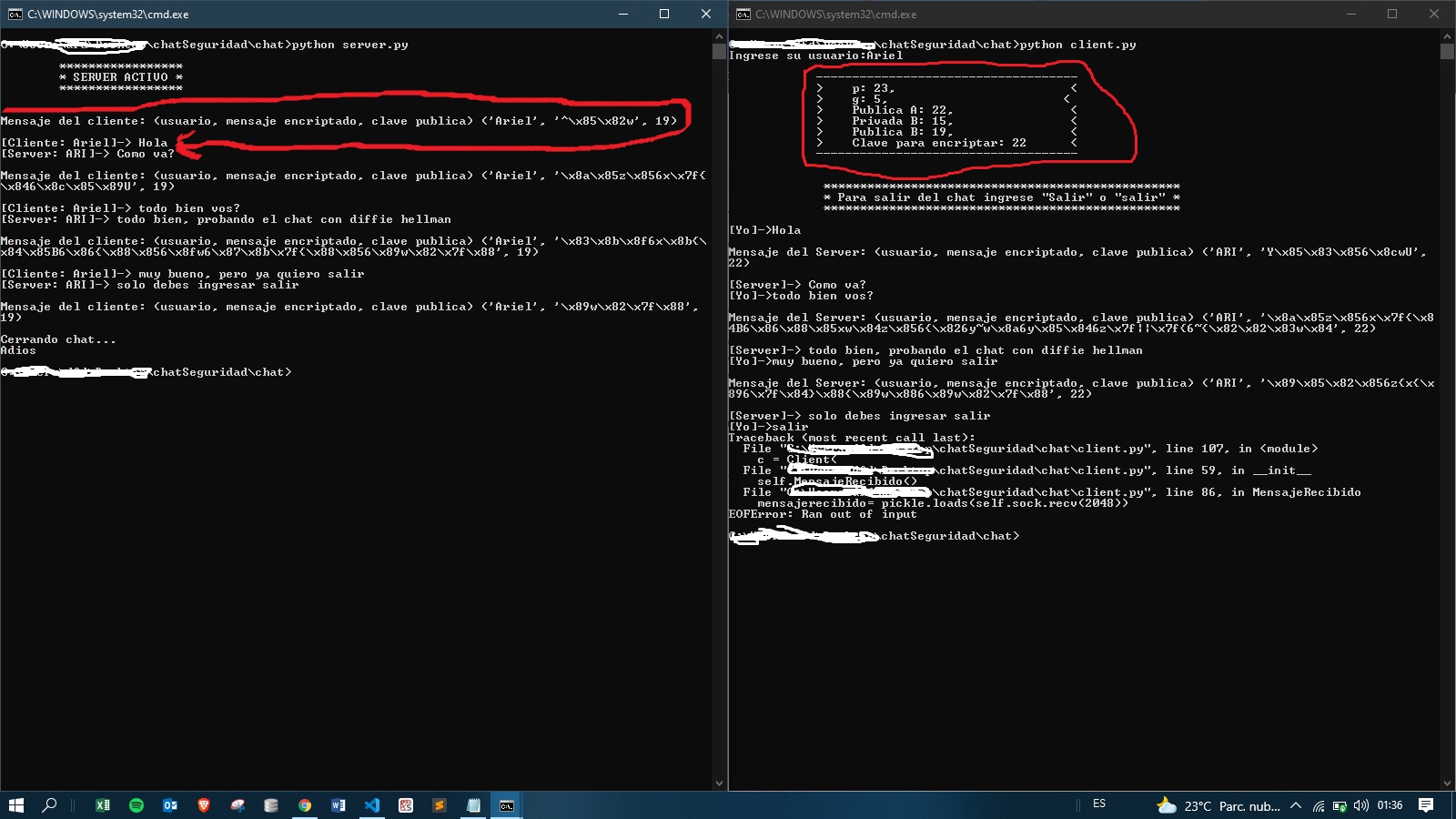This screenshot has width=1456, height=819.
Task: Open the volume speaker tray icon
Action: (1360, 805)
